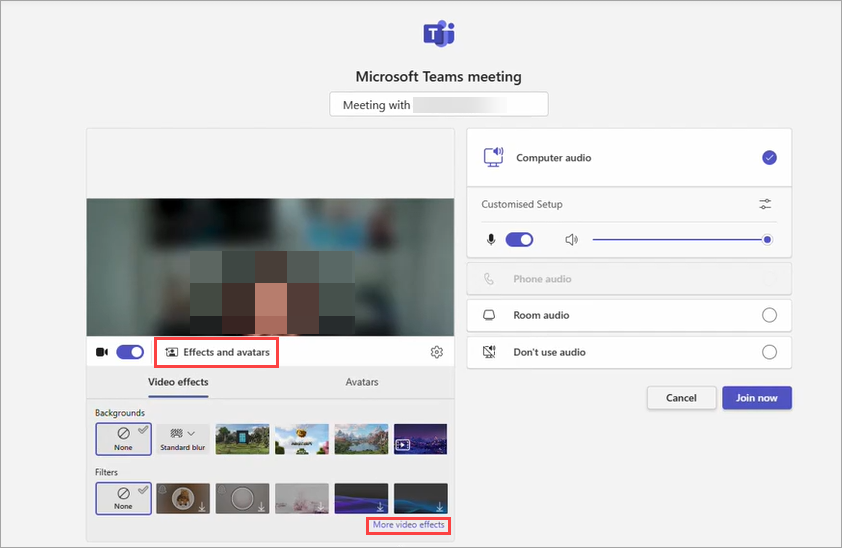Open device settings gear icon
The height and width of the screenshot is (548, 842).
pyautogui.click(x=437, y=352)
